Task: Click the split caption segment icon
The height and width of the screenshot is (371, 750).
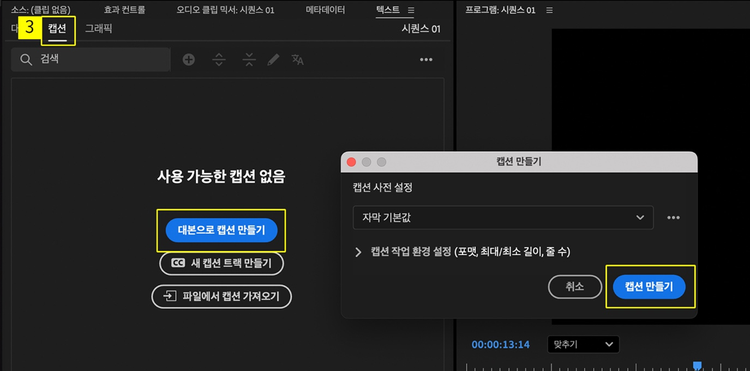Action: [x=219, y=60]
